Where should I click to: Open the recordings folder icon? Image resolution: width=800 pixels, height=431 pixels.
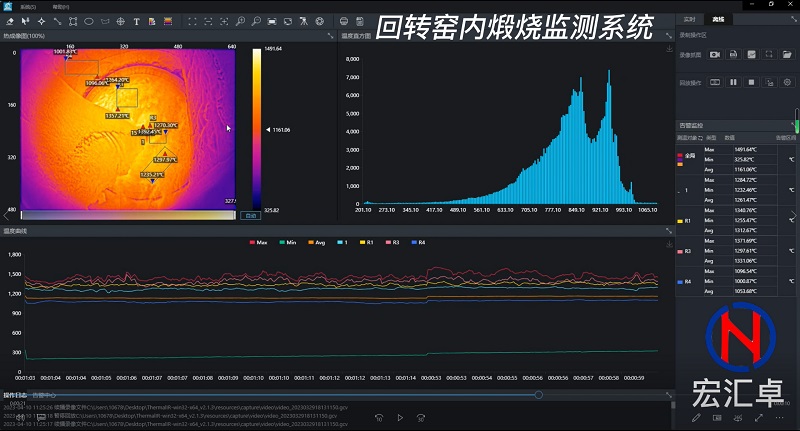(787, 55)
